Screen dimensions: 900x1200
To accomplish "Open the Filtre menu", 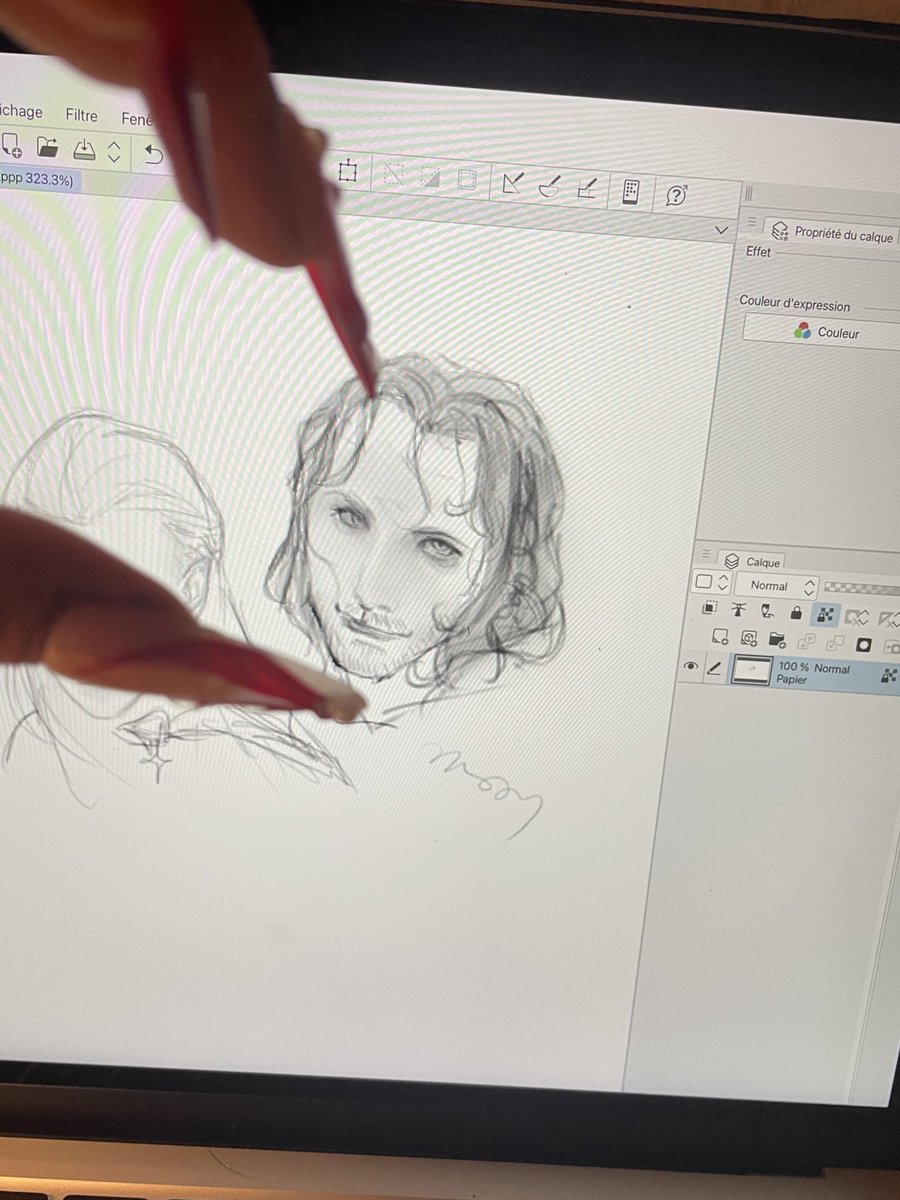I will [82, 115].
